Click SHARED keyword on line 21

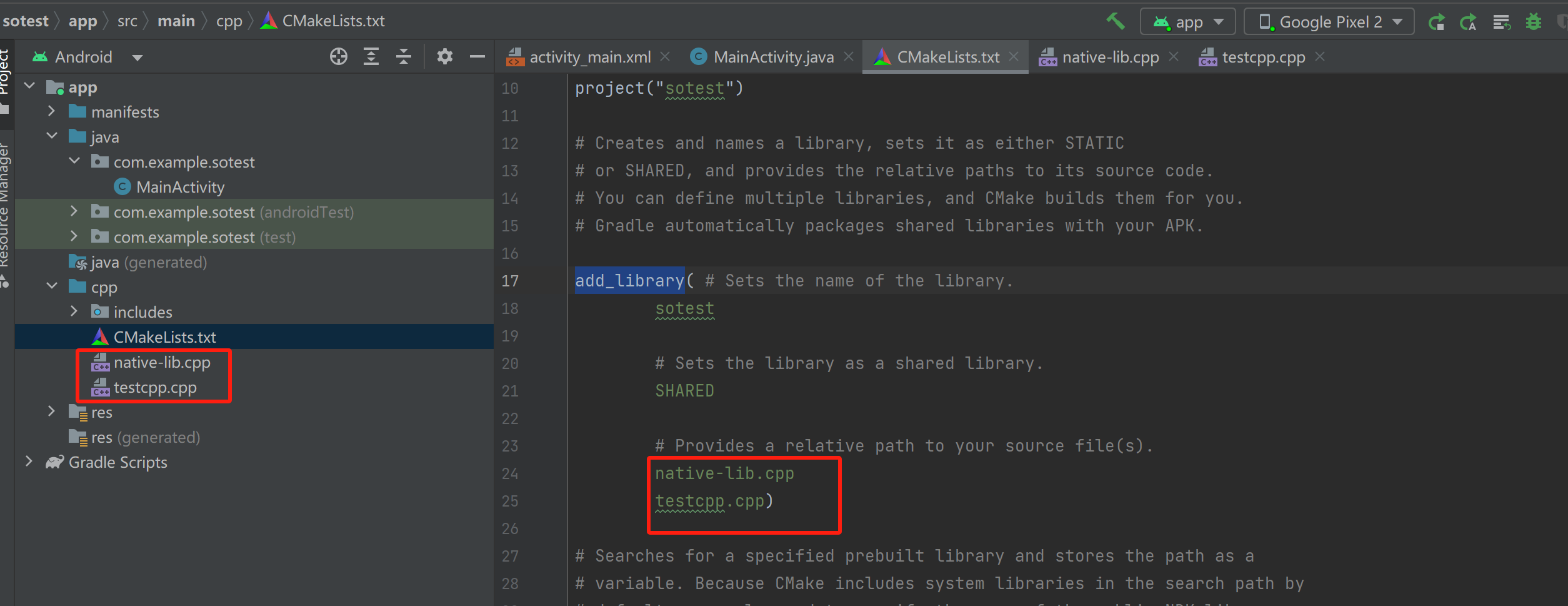684,391
